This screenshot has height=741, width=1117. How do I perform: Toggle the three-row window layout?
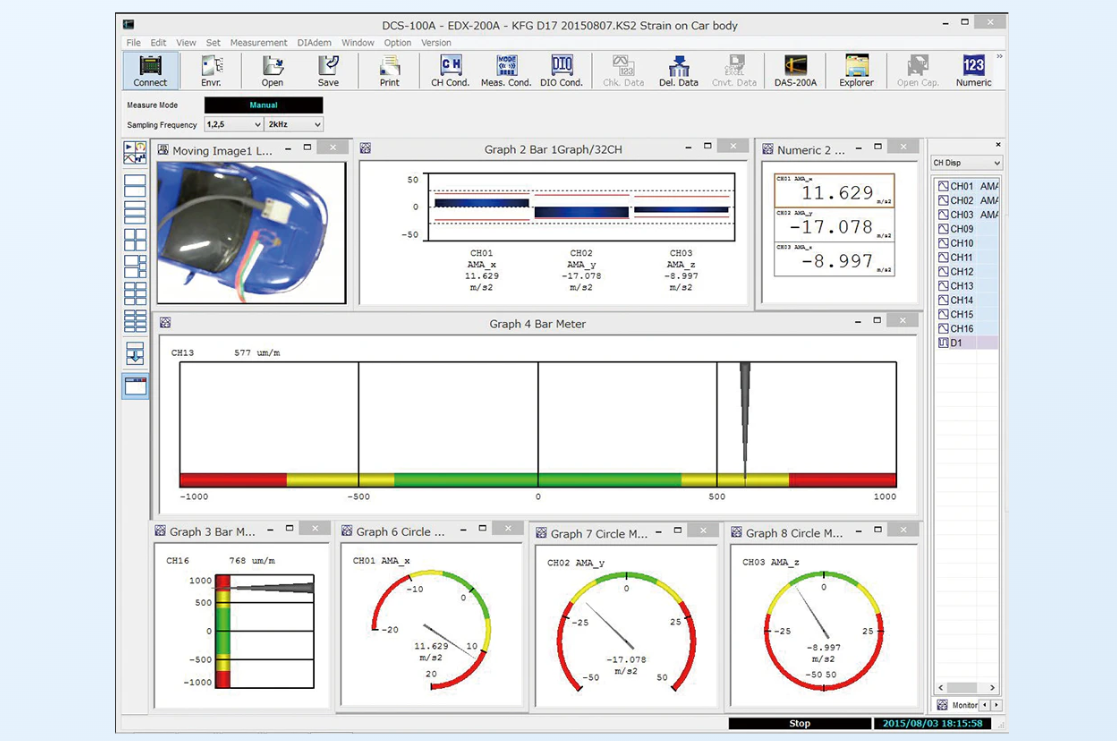[x=135, y=213]
